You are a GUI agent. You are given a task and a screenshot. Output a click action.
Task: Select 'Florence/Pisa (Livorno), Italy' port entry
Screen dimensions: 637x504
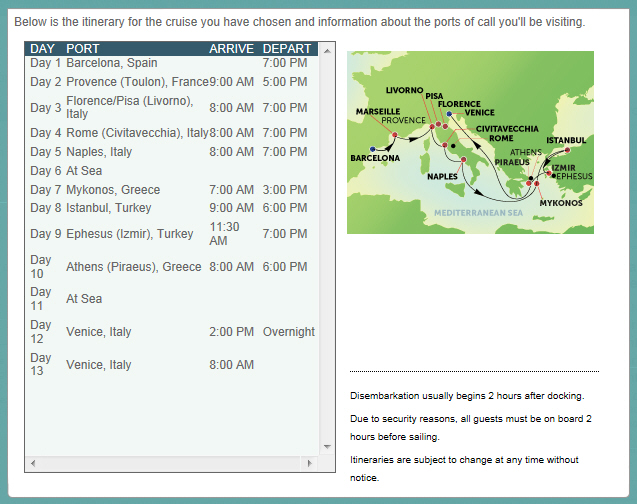pos(130,107)
